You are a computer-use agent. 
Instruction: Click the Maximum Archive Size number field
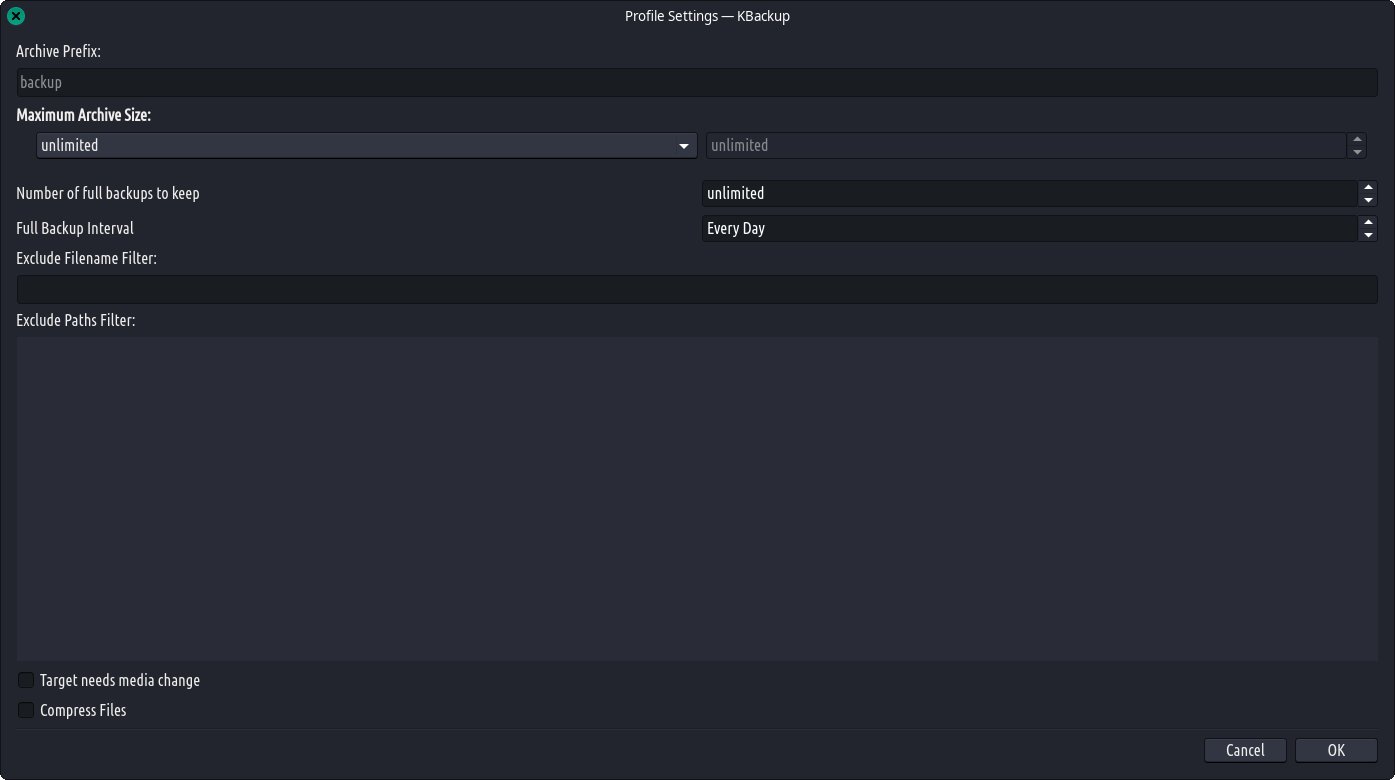click(x=1027, y=145)
